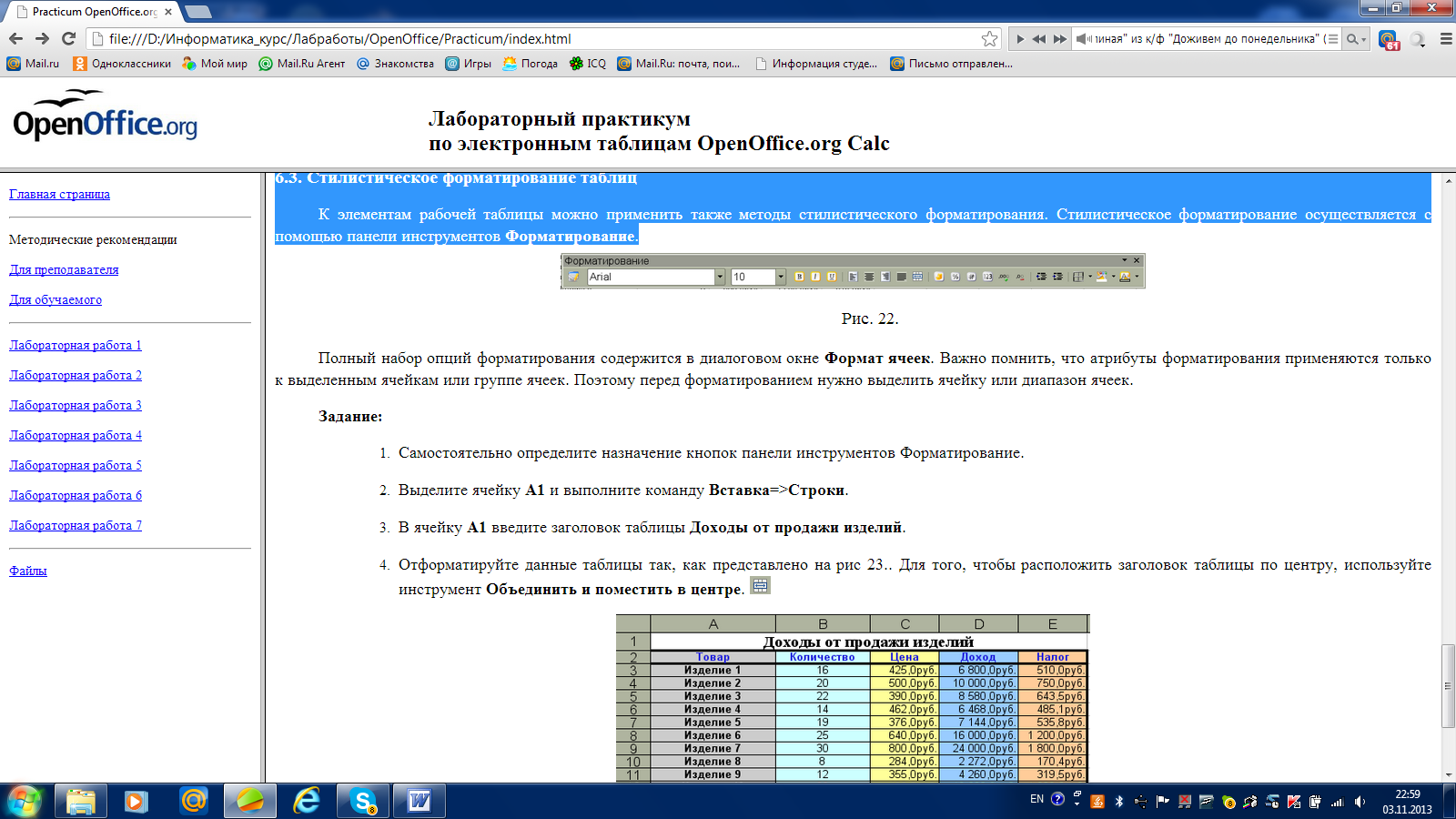The height and width of the screenshot is (819, 1456).
Task: Open the clock showing 22:59
Action: 1408,801
